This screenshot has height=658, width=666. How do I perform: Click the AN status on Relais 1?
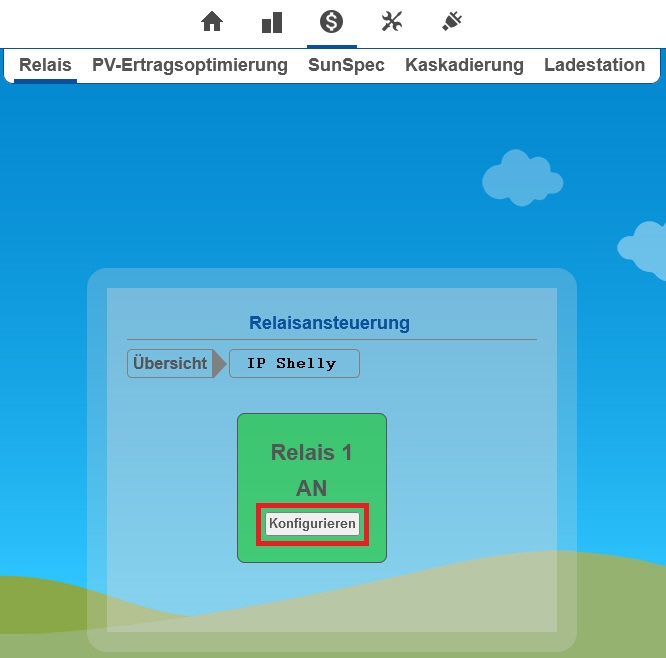coord(311,488)
